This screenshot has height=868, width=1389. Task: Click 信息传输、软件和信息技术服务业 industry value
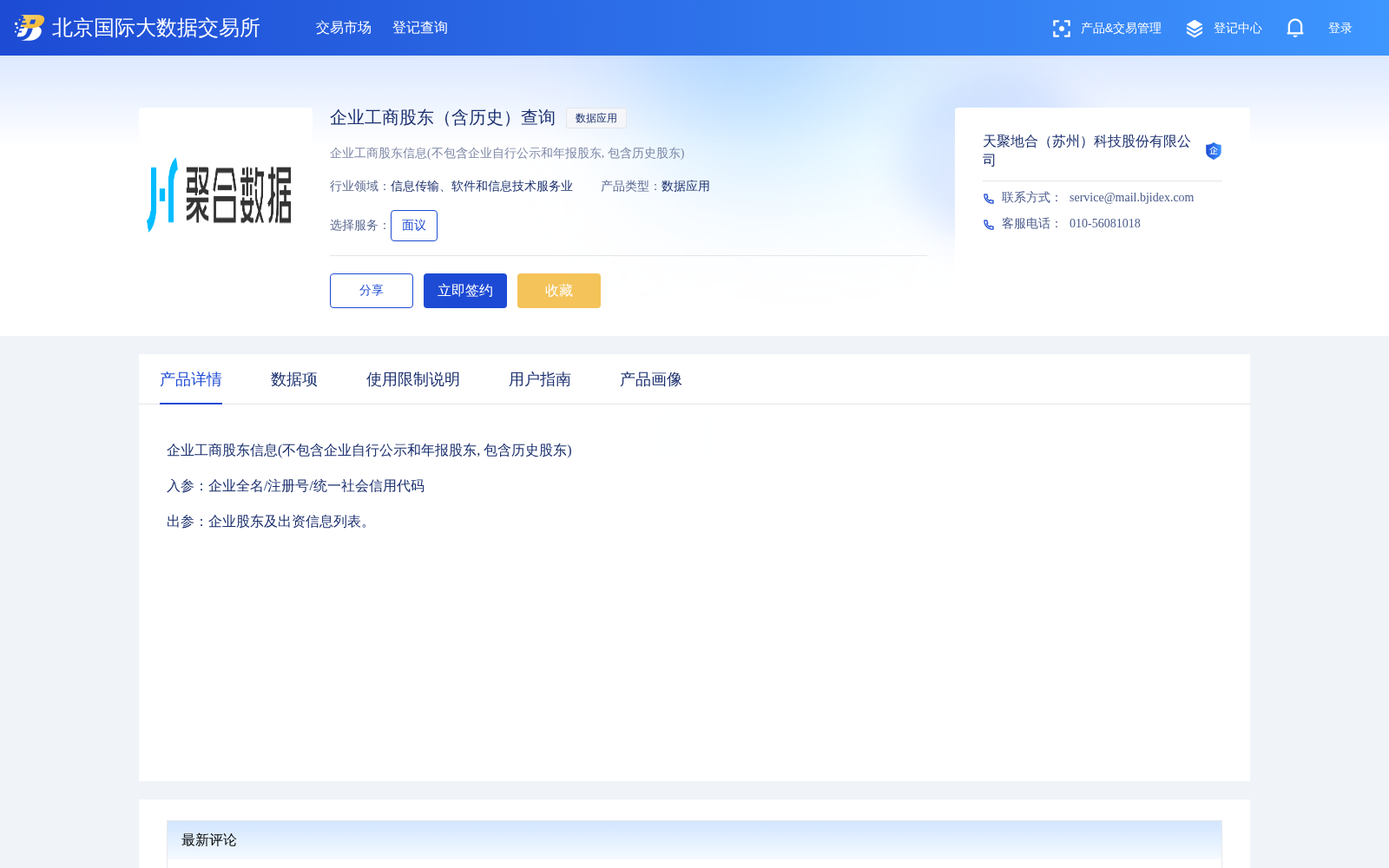[482, 187]
